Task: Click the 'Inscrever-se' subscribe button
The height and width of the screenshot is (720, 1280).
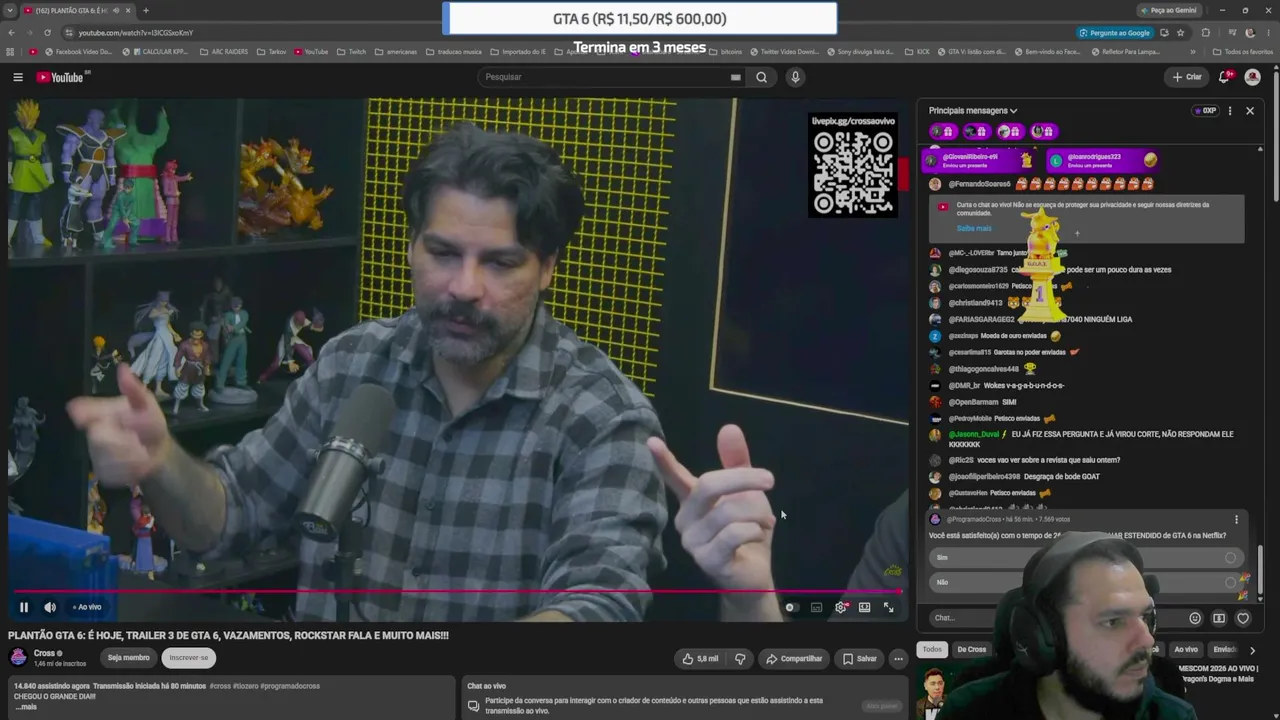Action: [x=189, y=658]
